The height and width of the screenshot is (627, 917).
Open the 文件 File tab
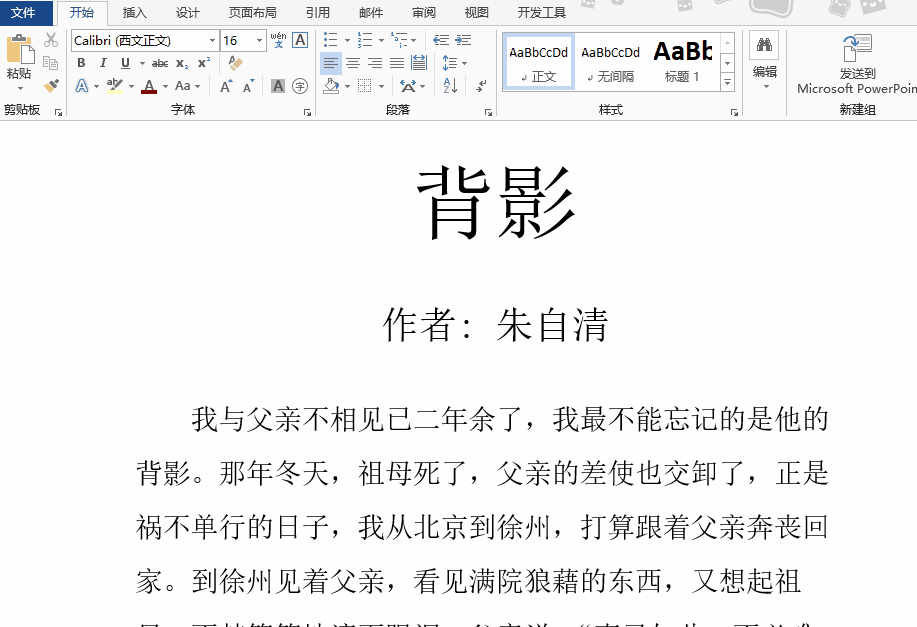click(24, 12)
